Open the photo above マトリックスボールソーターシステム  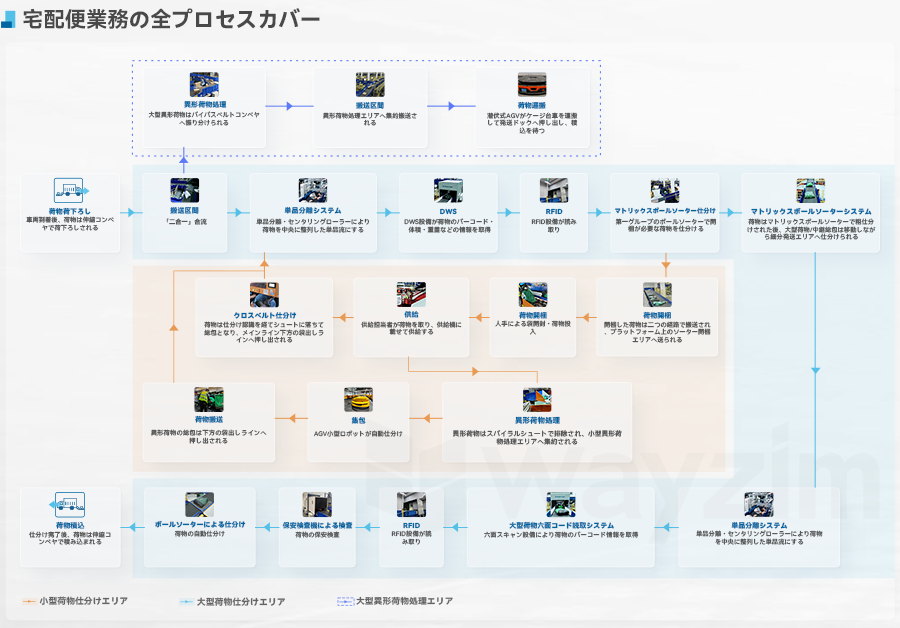(x=810, y=190)
